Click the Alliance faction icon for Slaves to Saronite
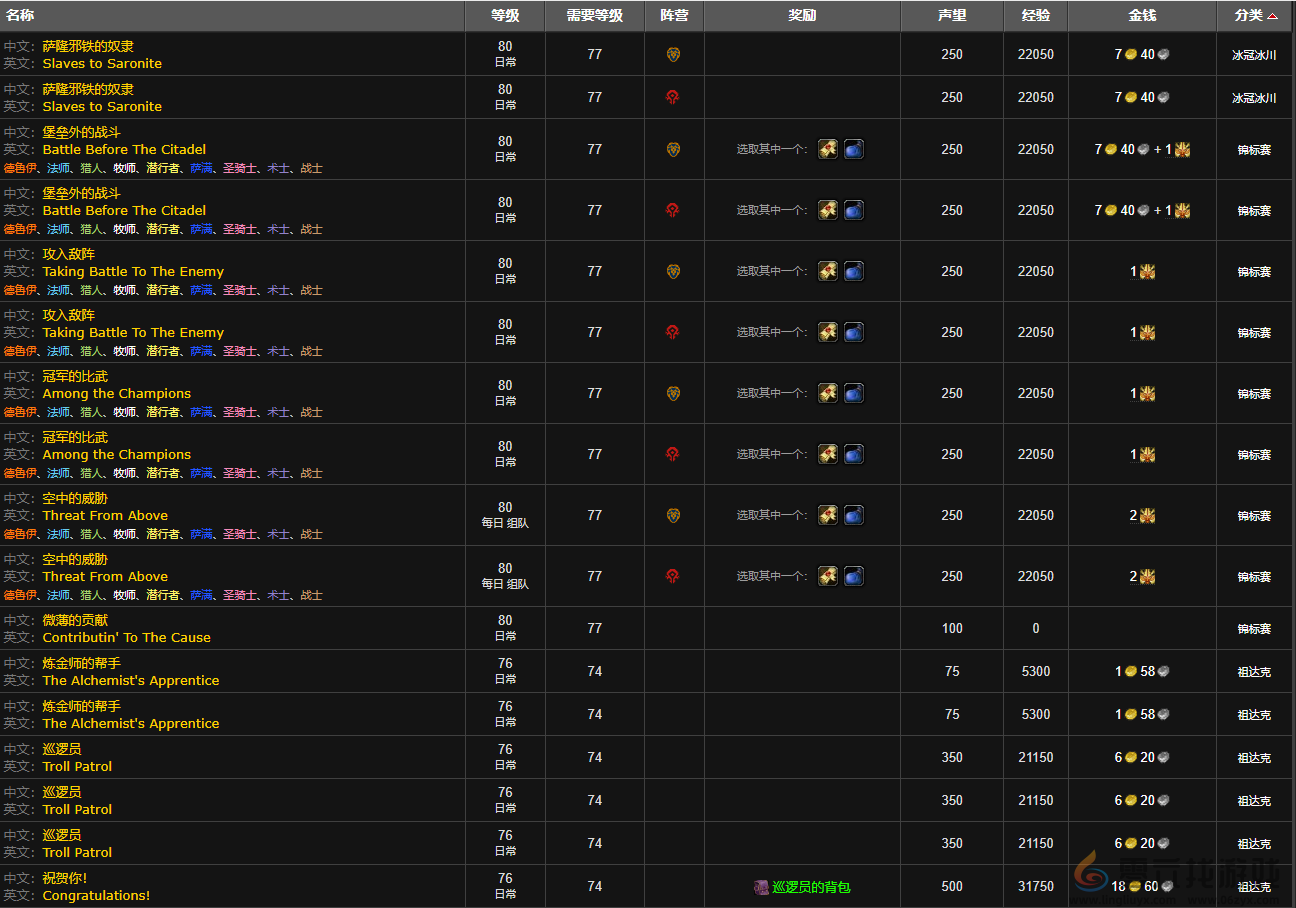Screen dimensions: 1296x908 coord(673,54)
